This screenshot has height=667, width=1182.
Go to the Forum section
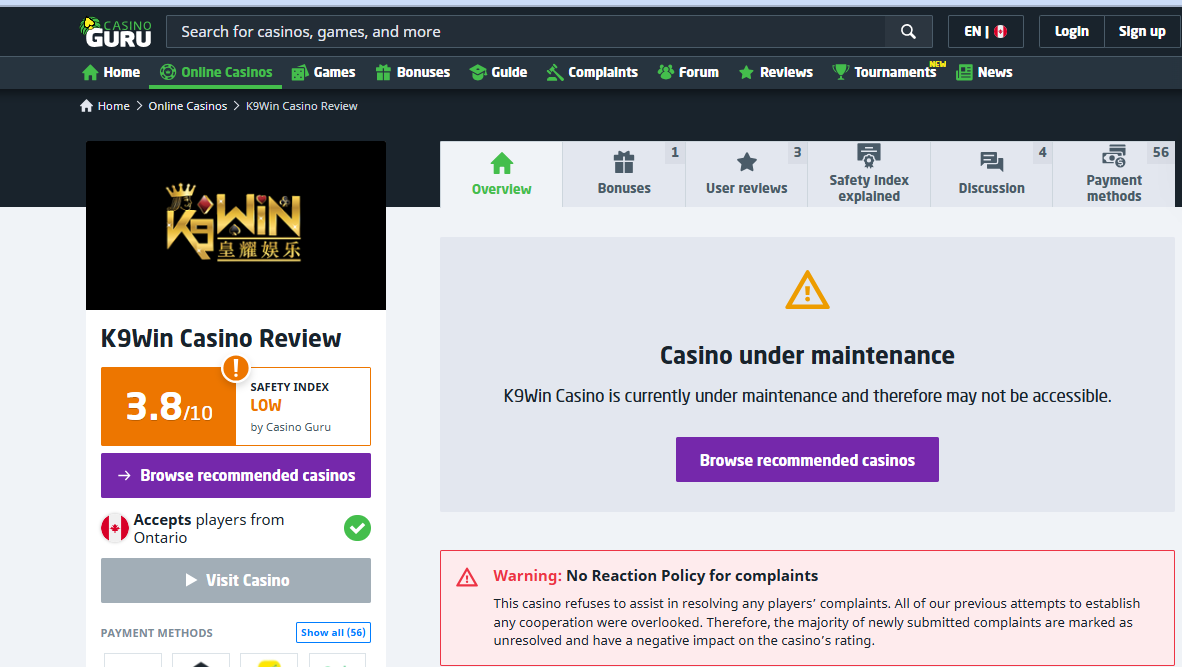click(x=688, y=72)
